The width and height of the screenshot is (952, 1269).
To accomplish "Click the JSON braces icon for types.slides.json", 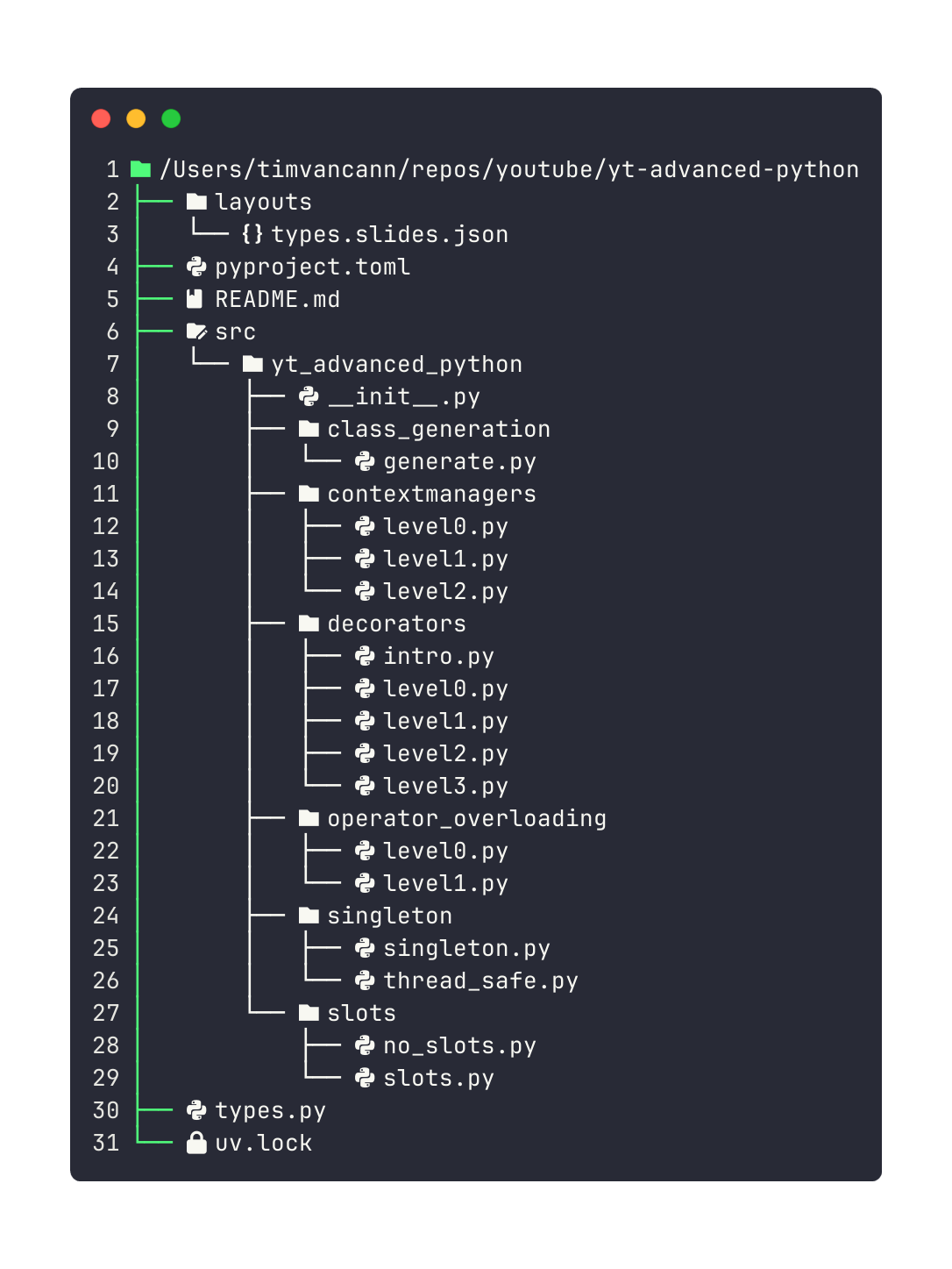I will pos(252,234).
